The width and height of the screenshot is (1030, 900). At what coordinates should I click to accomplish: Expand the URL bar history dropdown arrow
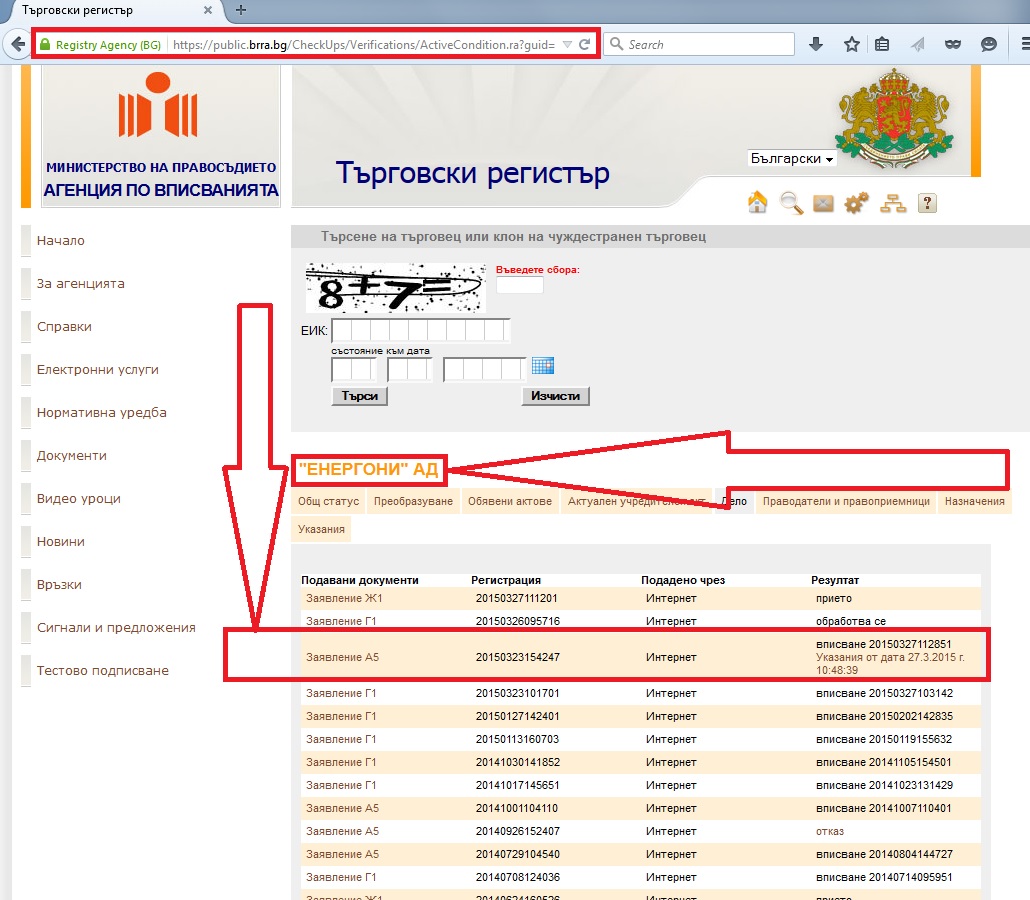566,45
